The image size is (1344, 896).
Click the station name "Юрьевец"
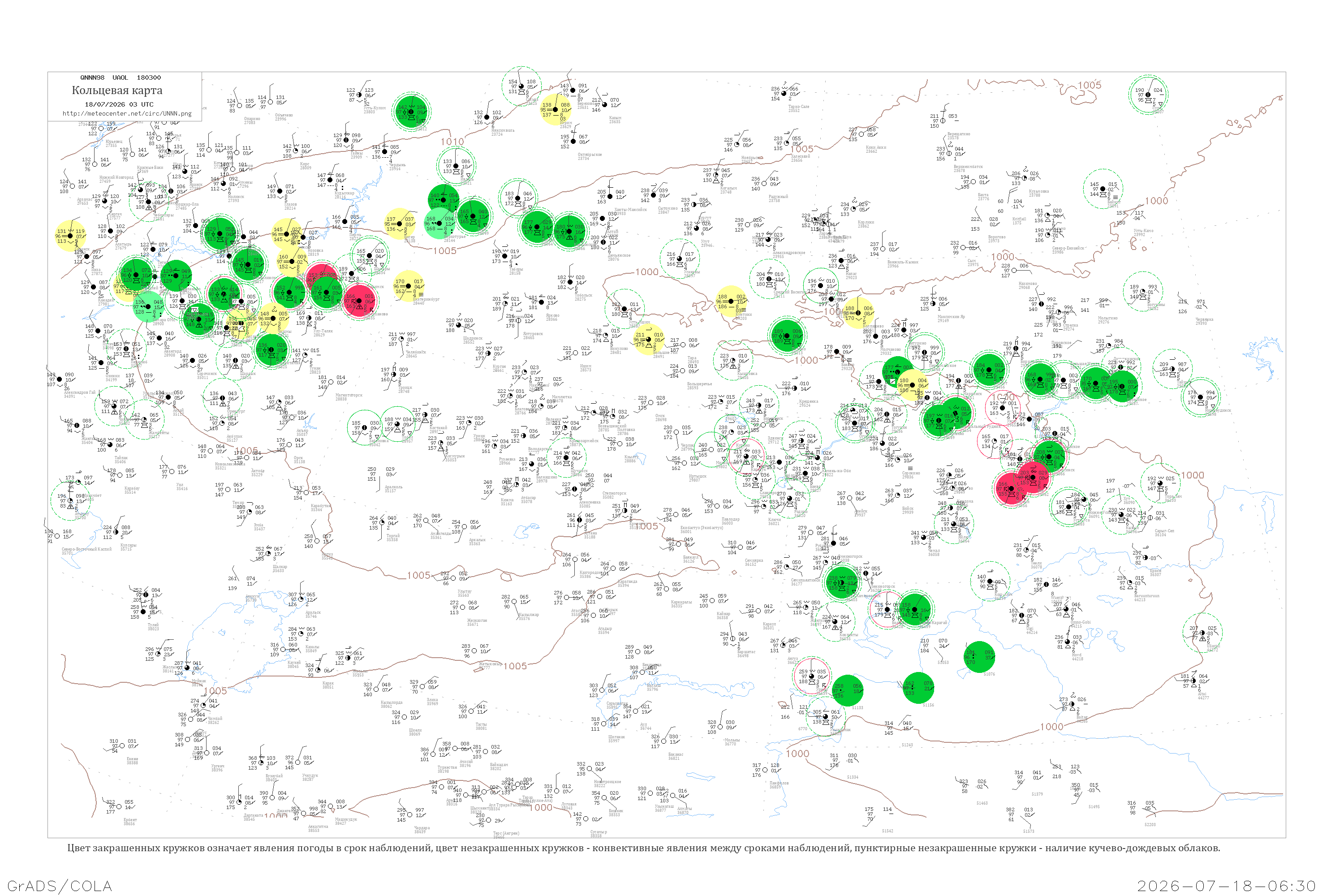114,142
